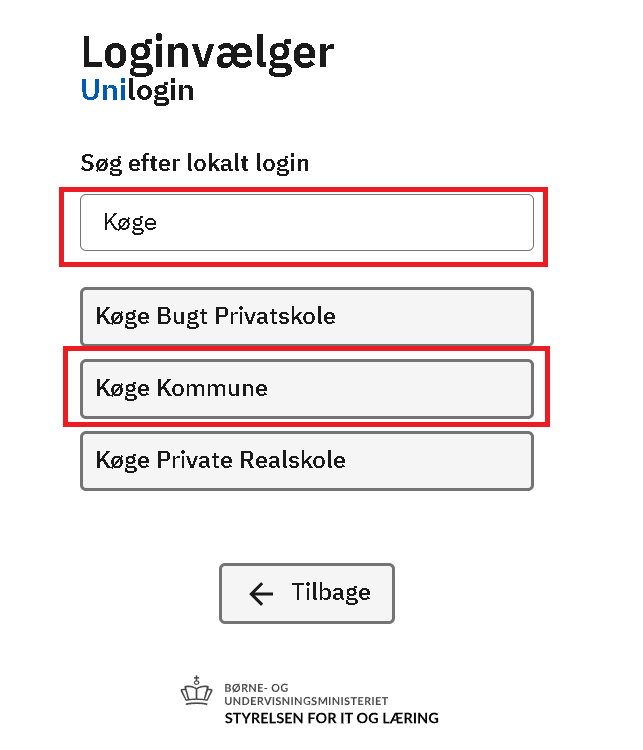Click the "Tilbage" text label
Image resolution: width=643 pixels, height=750 pixels.
pos(331,592)
